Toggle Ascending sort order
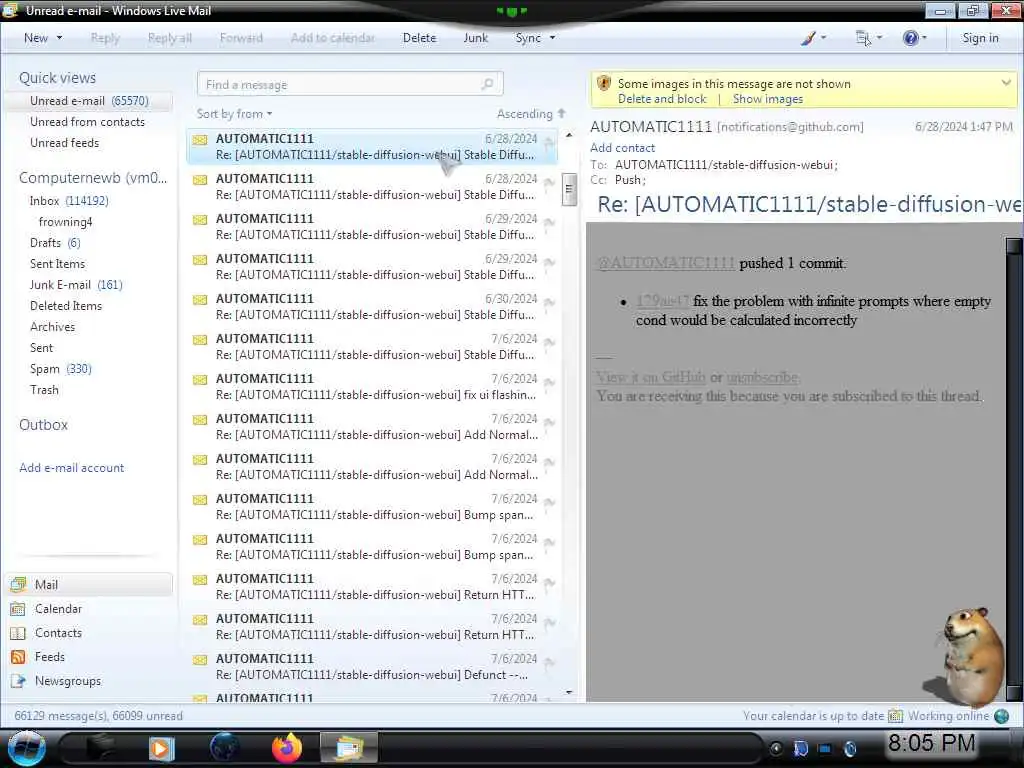This screenshot has height=768, width=1024. tap(531, 114)
